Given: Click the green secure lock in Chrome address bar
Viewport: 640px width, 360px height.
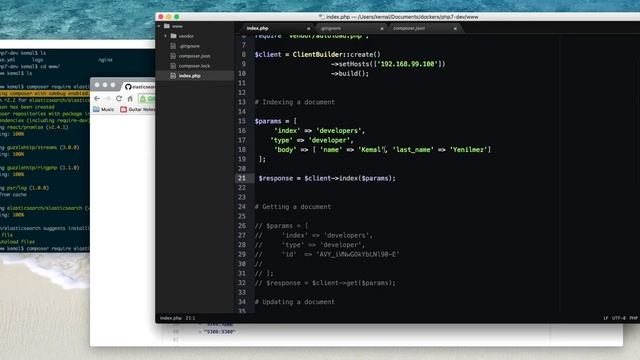Looking at the screenshot, I should pos(143,99).
